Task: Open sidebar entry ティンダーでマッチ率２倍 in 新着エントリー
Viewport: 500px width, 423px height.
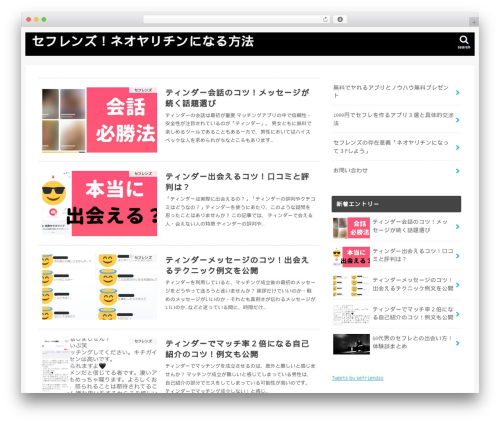Action: (x=413, y=313)
